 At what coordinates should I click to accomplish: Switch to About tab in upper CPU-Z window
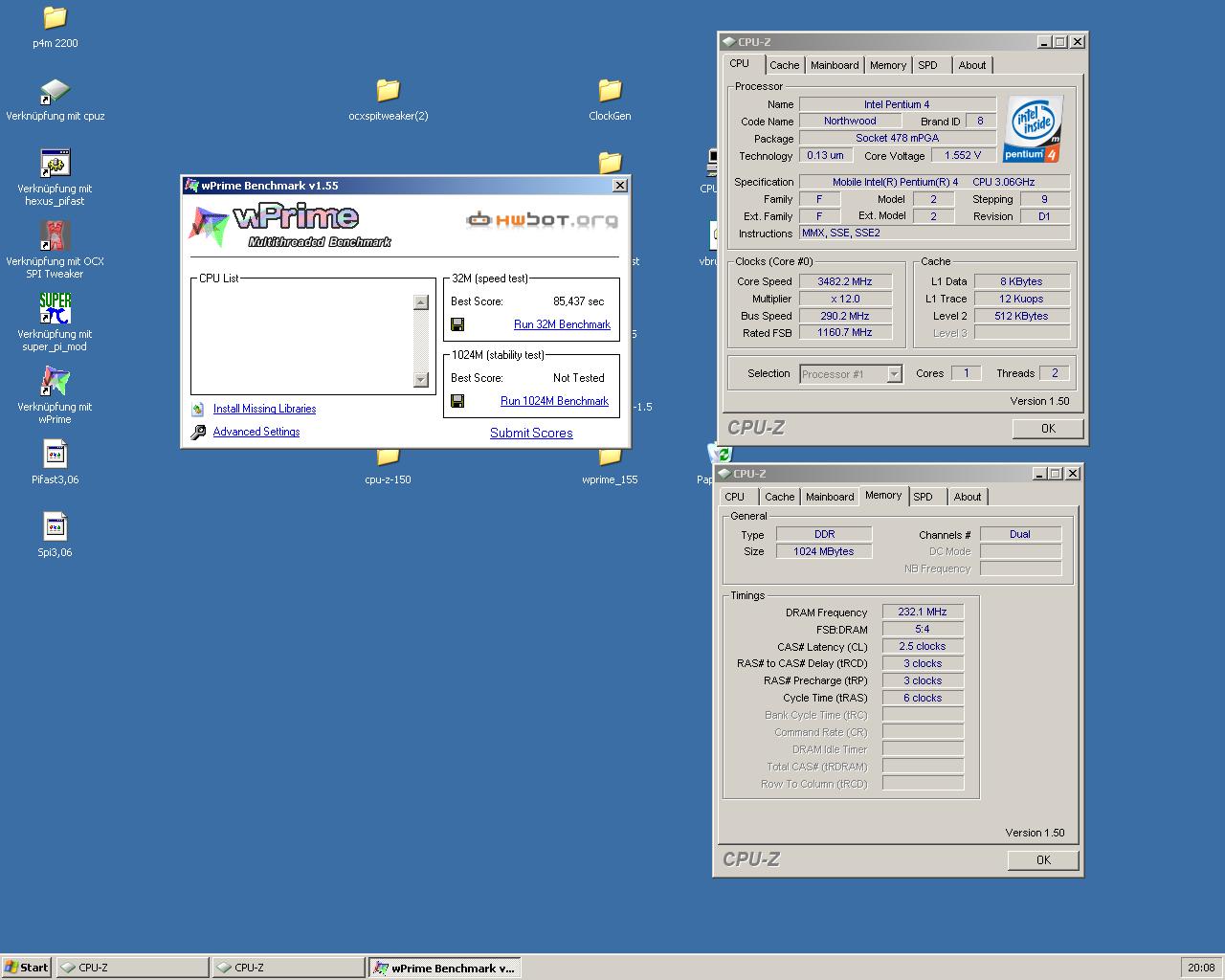click(x=972, y=65)
